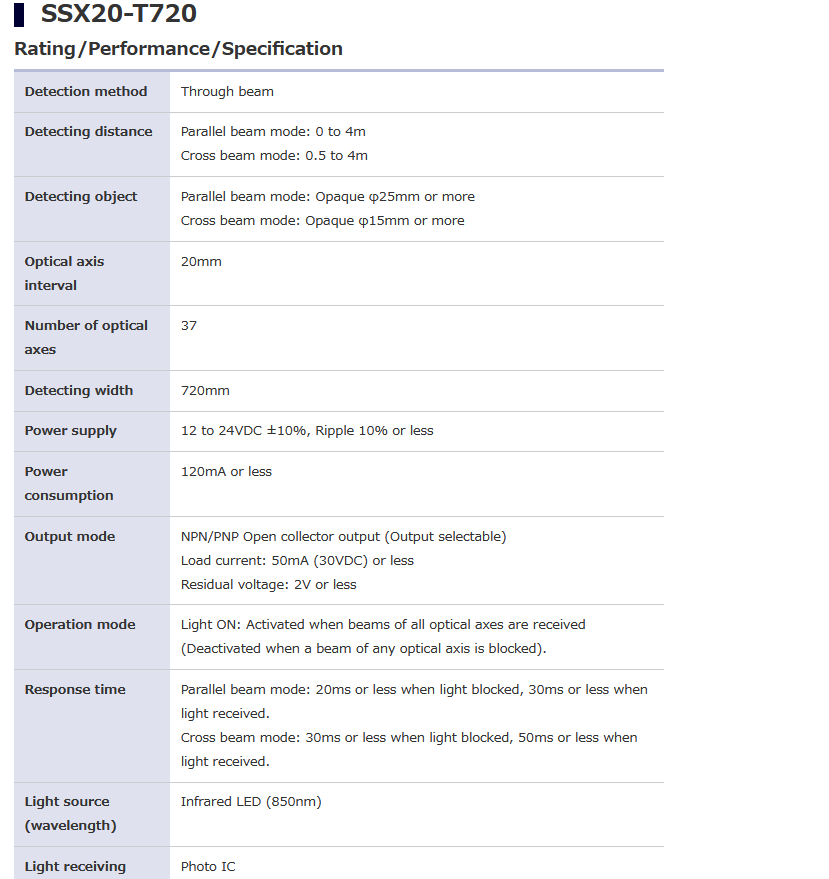Viewport: 829px width, 879px height.
Task: Click the Cross beam mode: 0.5 to 4m text
Action: point(274,155)
